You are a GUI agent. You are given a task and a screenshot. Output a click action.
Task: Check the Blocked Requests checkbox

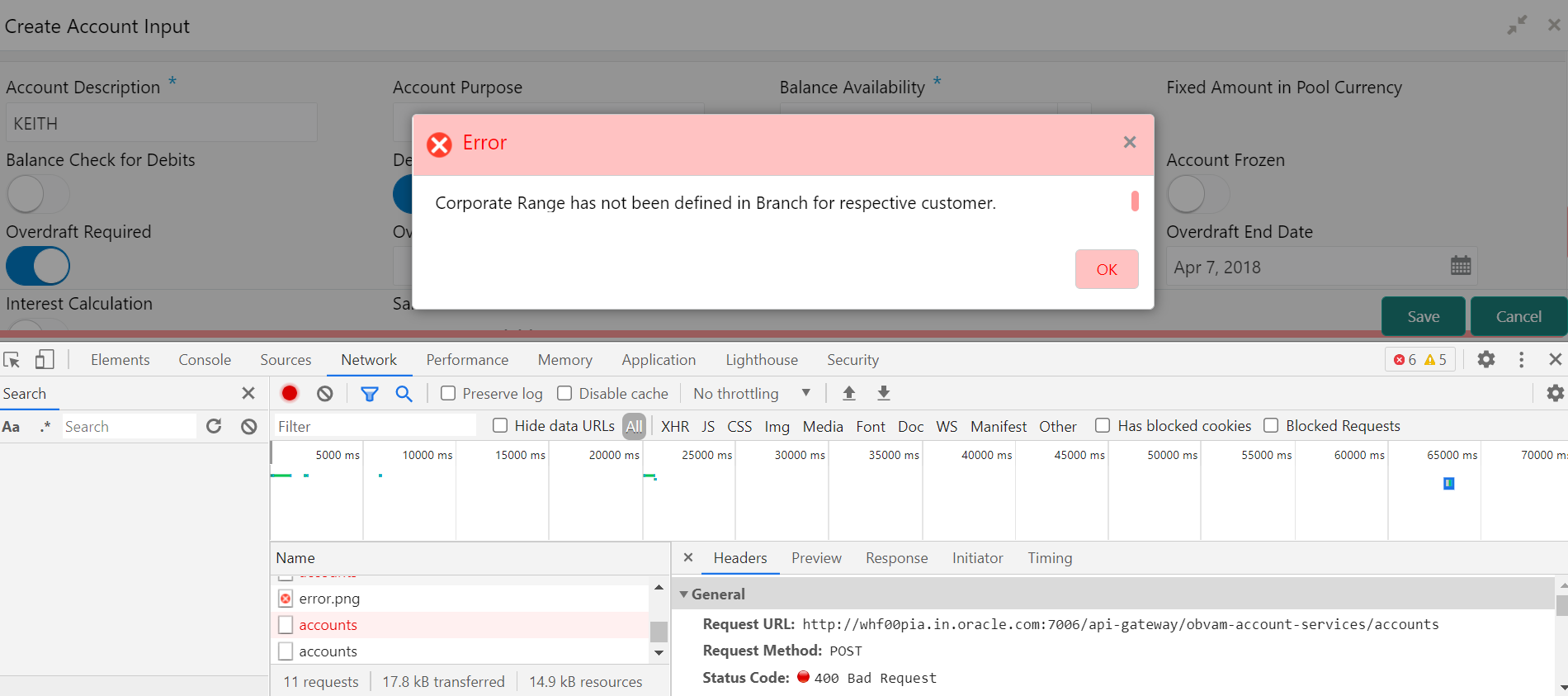[x=1271, y=425]
